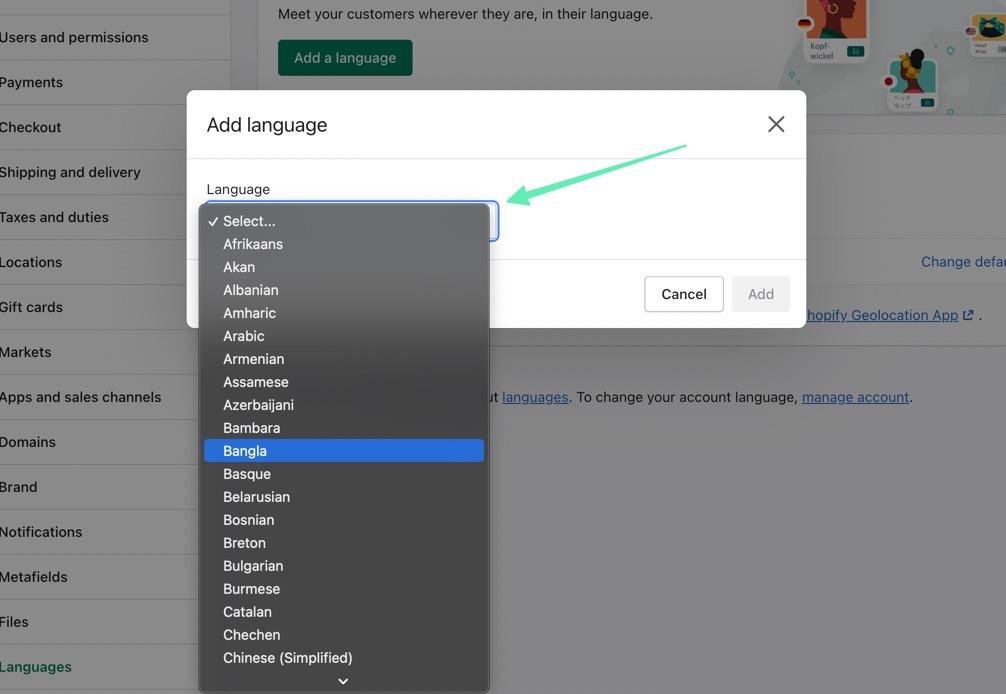
Task: Click the Cancel button
Action: click(x=683, y=294)
